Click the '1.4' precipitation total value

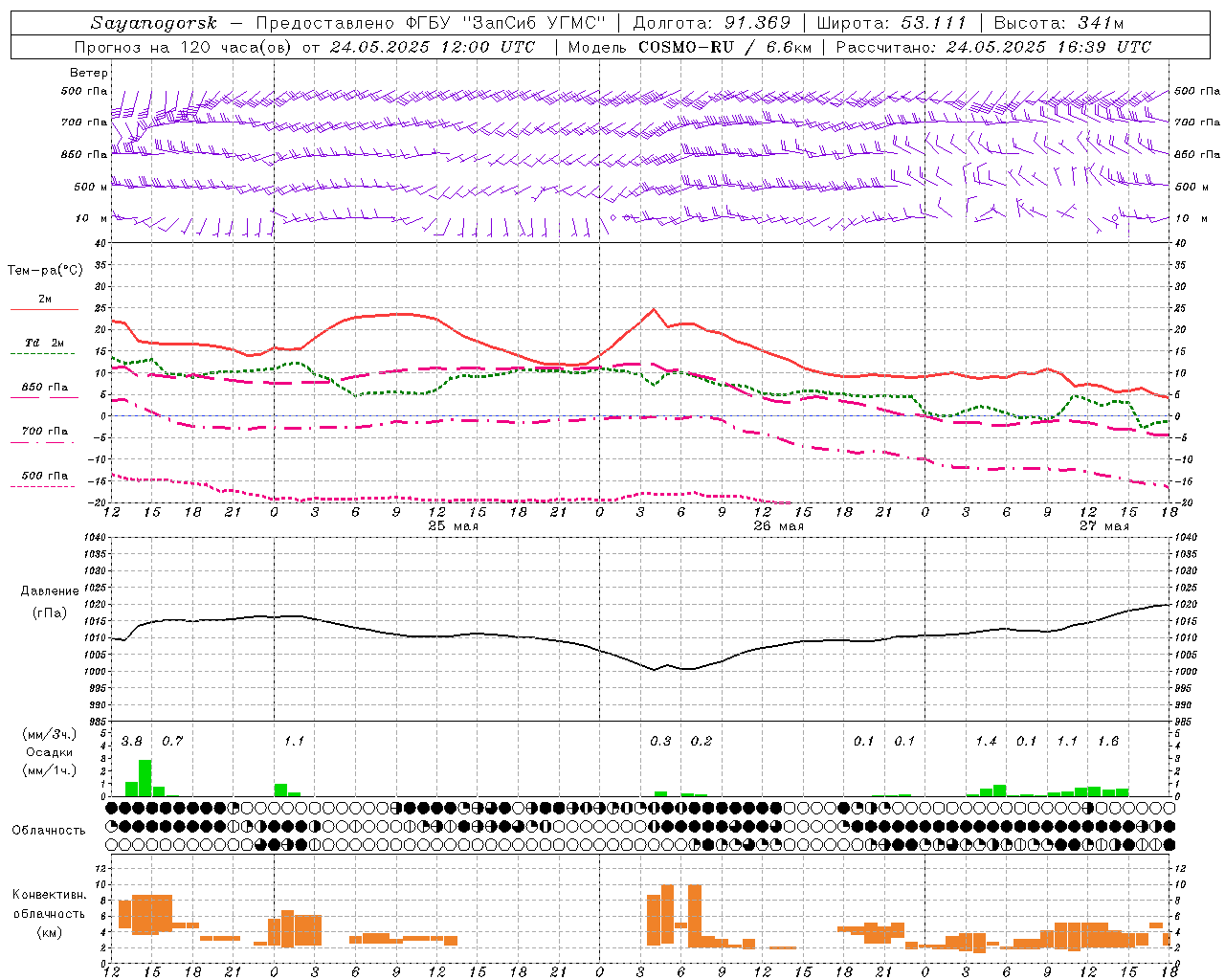pos(986,741)
